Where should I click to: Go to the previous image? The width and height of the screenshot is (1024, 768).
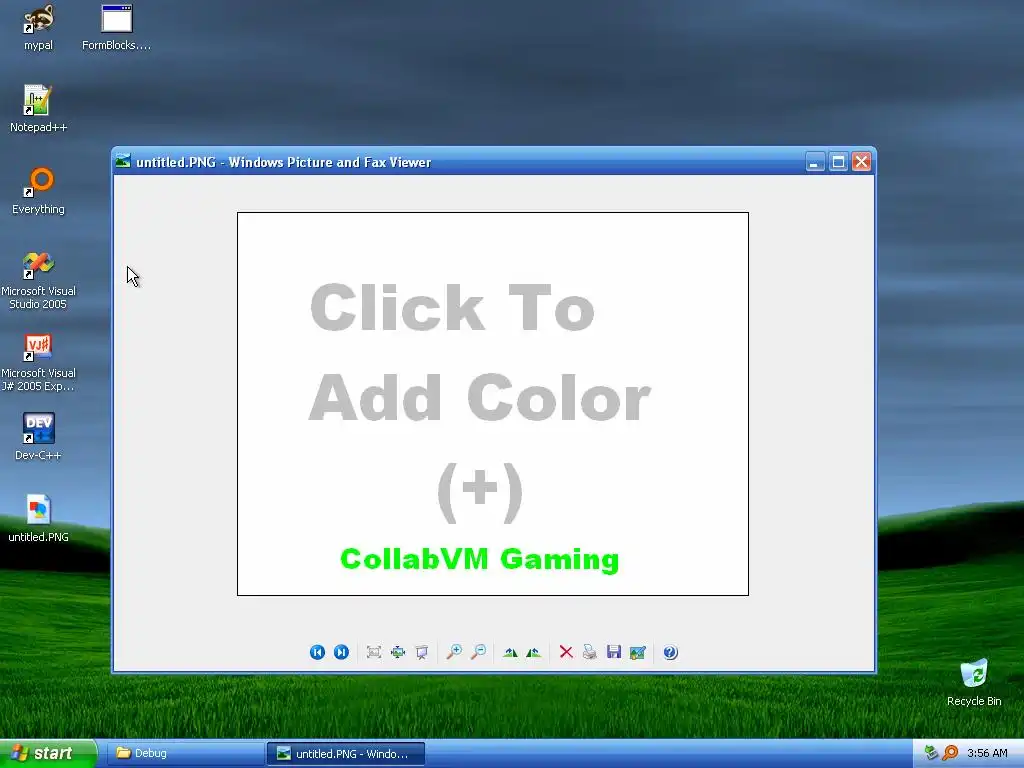(317, 652)
